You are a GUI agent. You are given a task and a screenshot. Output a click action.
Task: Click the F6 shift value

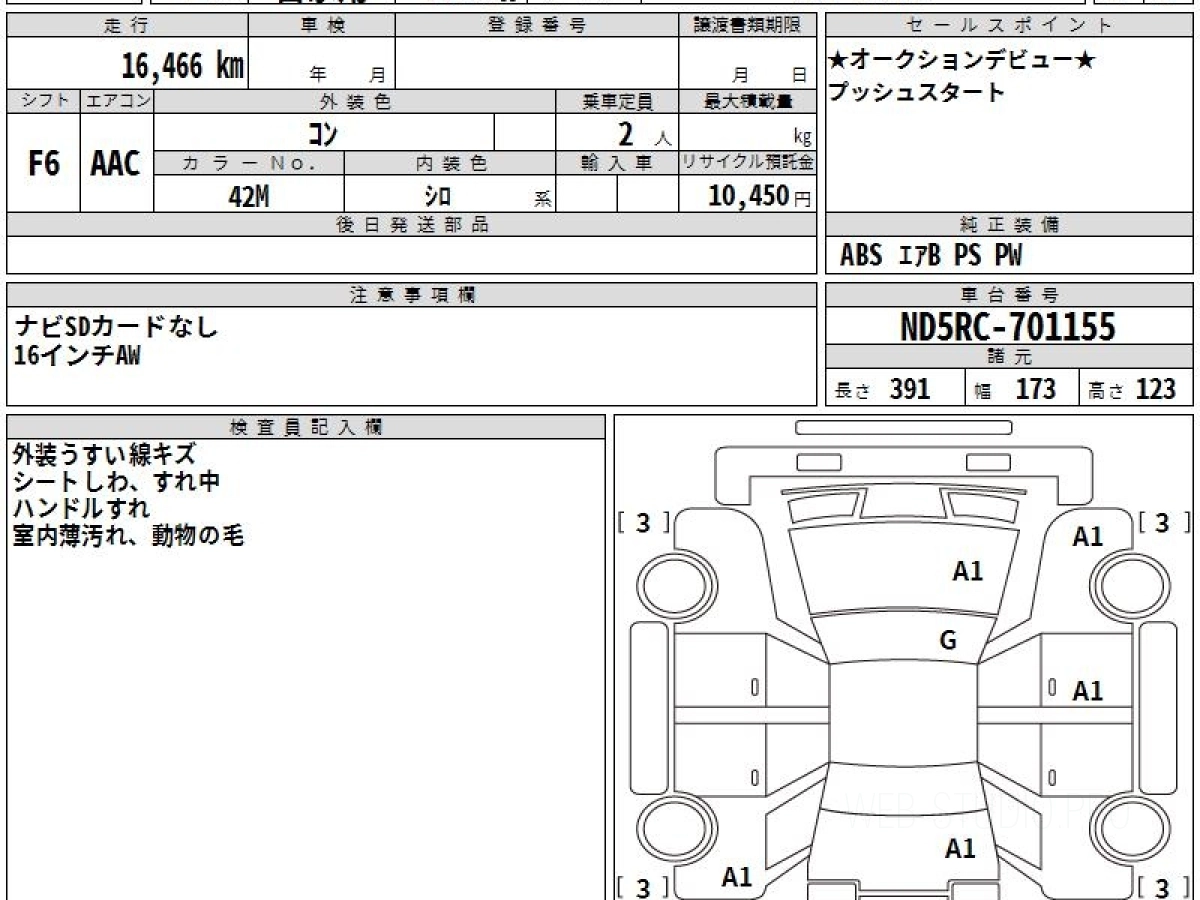[44, 164]
